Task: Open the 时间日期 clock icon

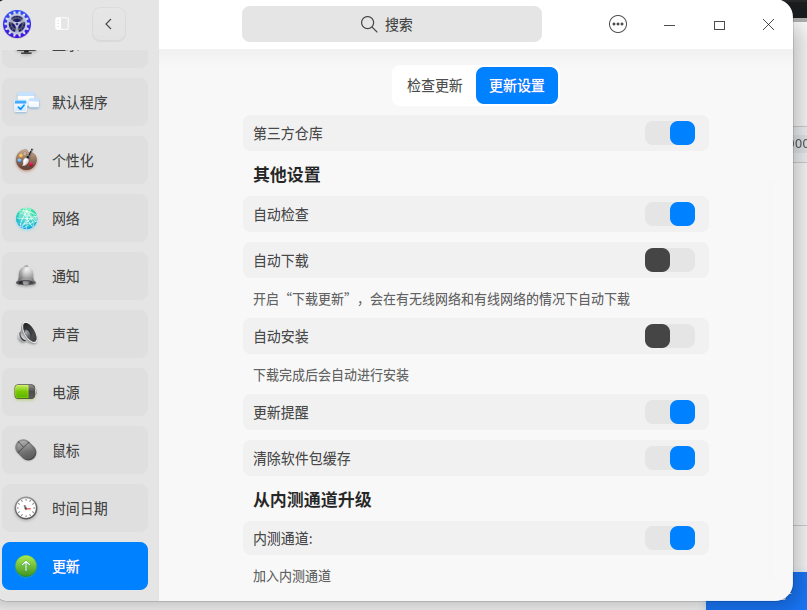Action: pyautogui.click(x=26, y=509)
